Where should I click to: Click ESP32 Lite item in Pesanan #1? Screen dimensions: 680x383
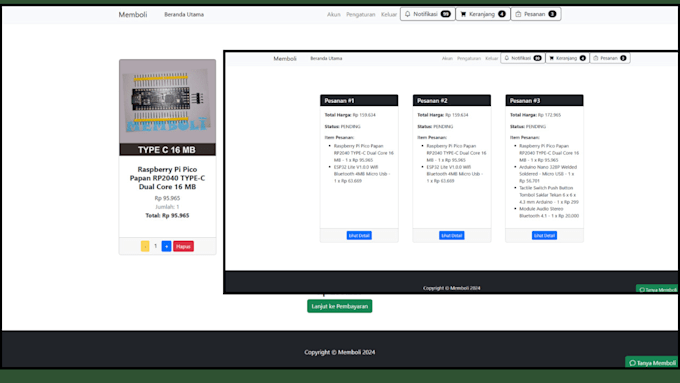pos(362,173)
